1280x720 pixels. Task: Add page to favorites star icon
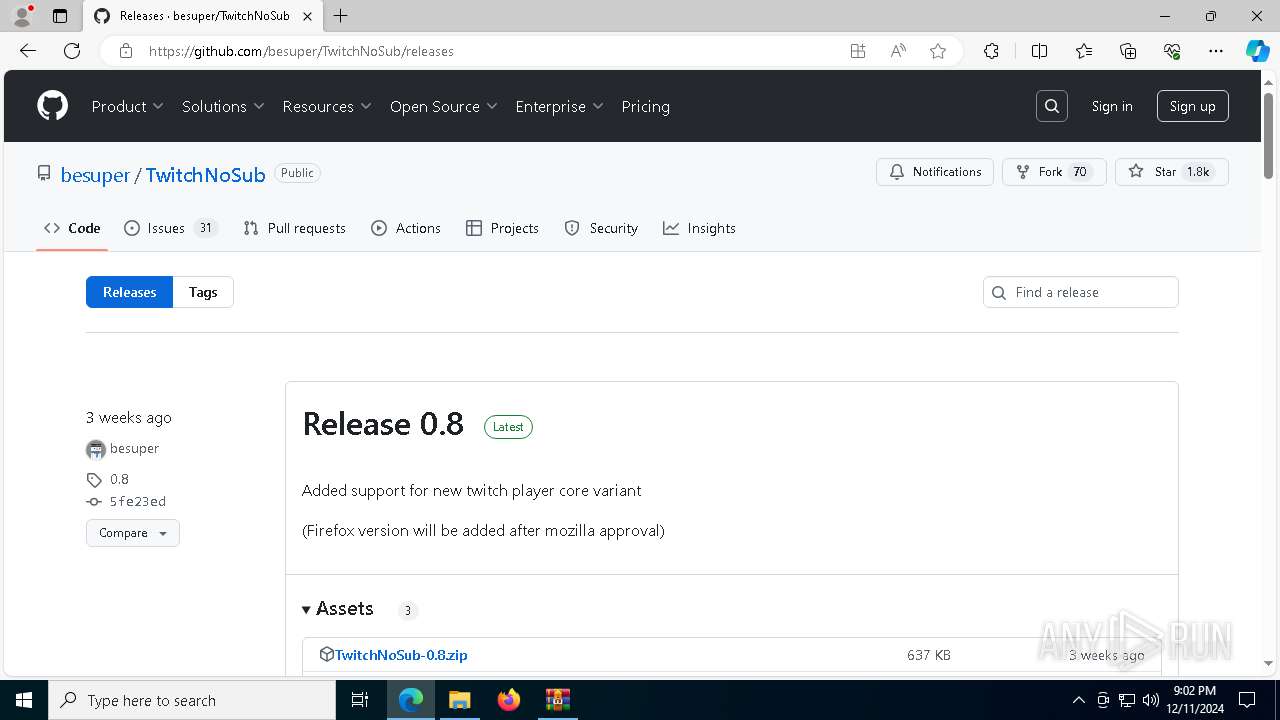click(x=938, y=51)
